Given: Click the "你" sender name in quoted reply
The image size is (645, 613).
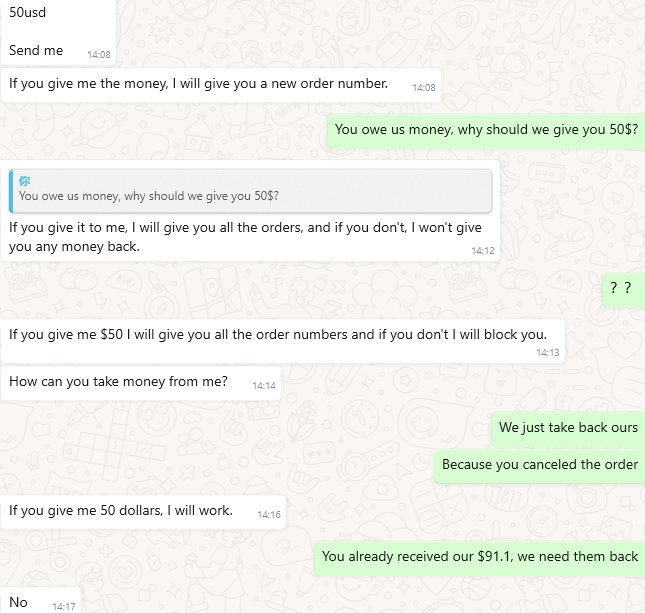Looking at the screenshot, I should pyautogui.click(x=25, y=180).
